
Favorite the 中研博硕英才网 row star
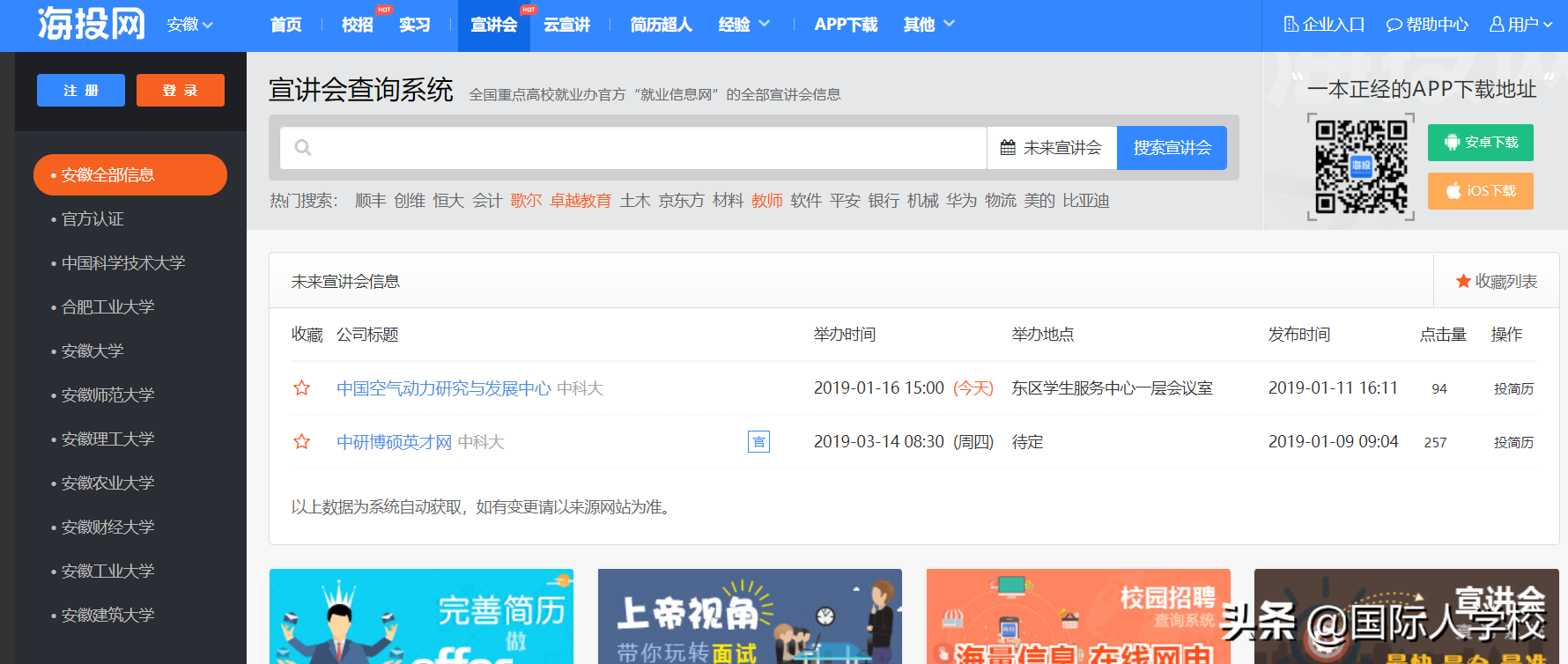pyautogui.click(x=301, y=442)
